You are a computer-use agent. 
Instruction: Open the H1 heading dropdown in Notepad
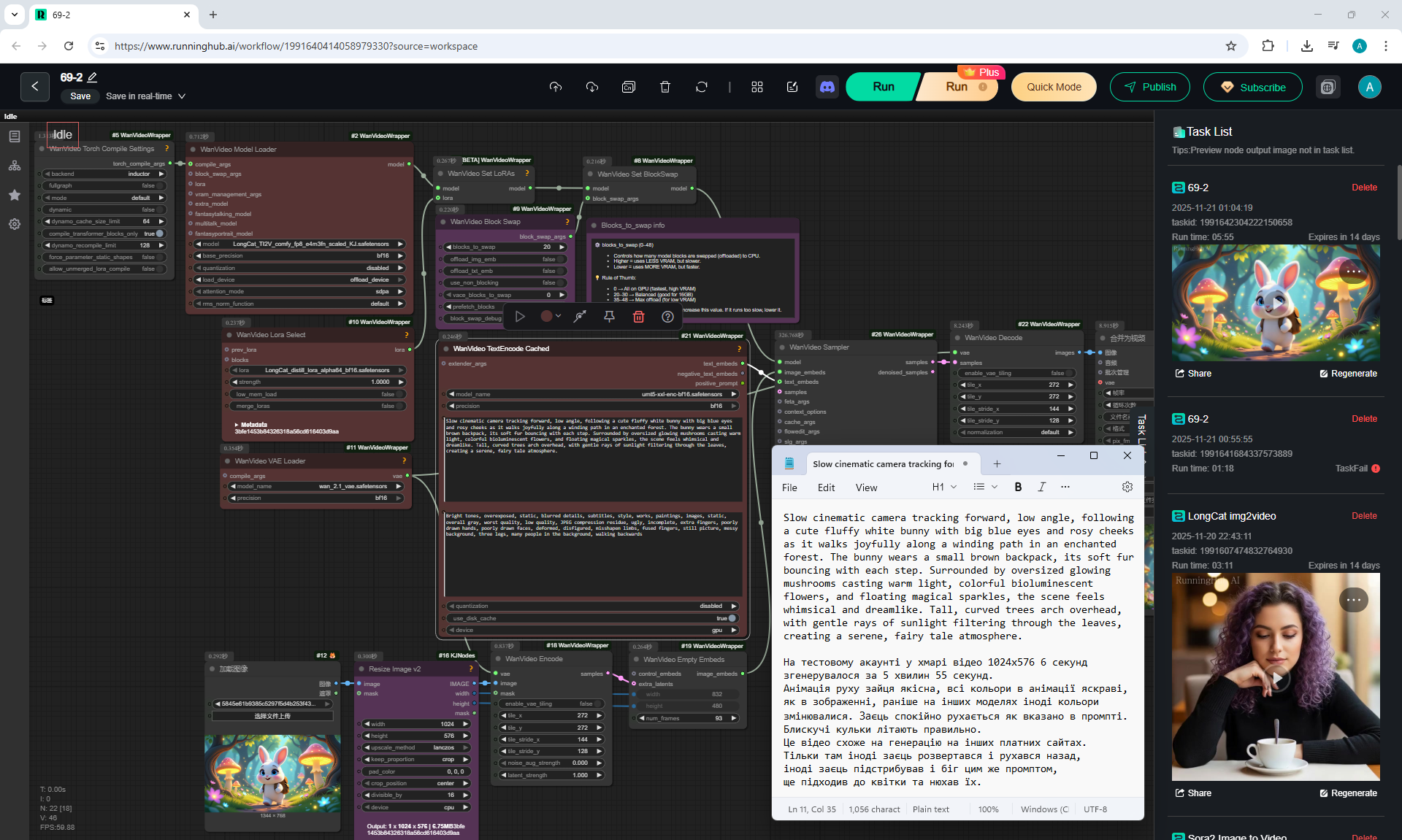944,487
